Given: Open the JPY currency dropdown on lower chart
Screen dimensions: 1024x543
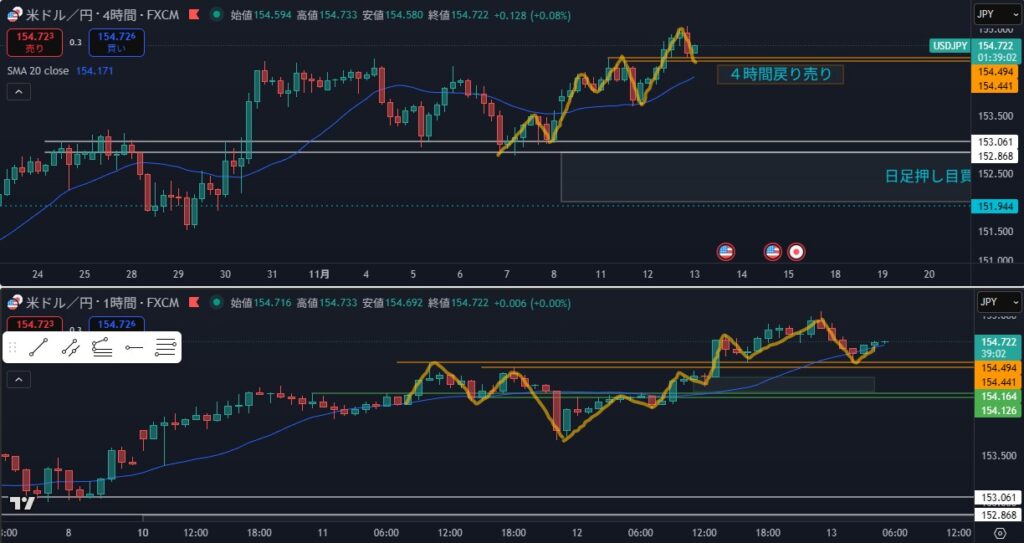Looking at the screenshot, I should [x=997, y=301].
